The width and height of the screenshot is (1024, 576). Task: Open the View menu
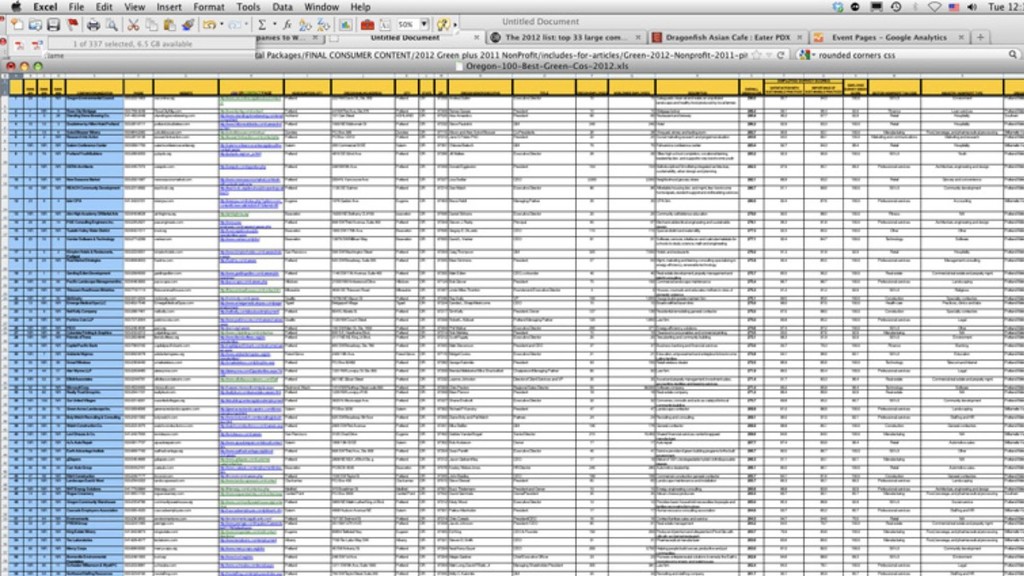[135, 7]
